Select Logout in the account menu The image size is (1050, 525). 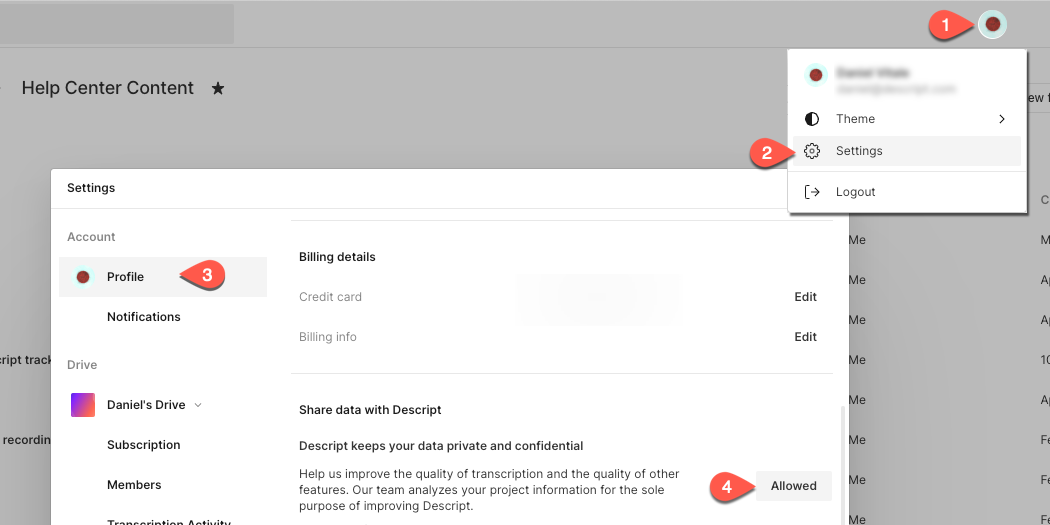point(855,192)
